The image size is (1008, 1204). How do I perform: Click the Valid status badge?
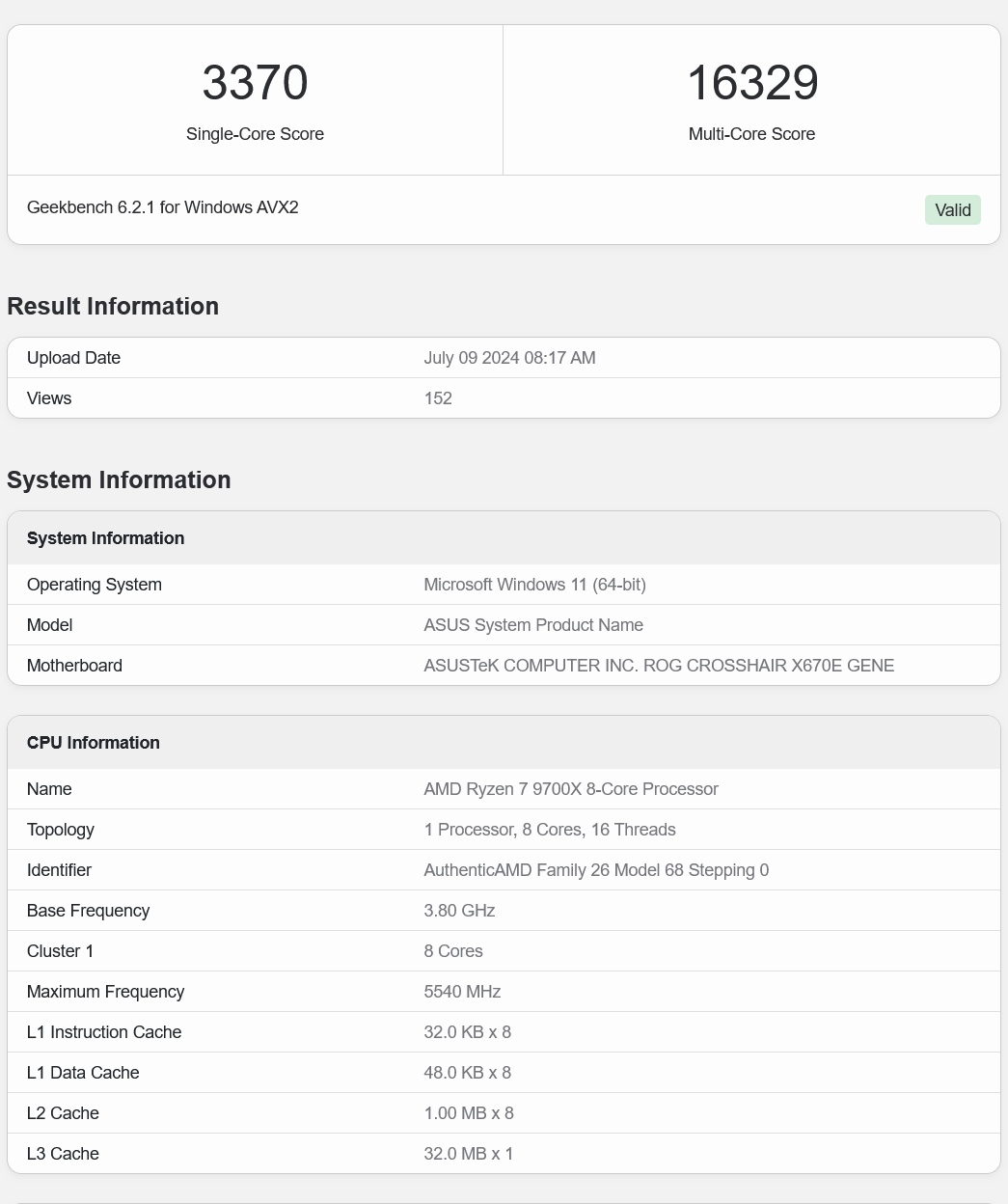pyautogui.click(x=952, y=210)
